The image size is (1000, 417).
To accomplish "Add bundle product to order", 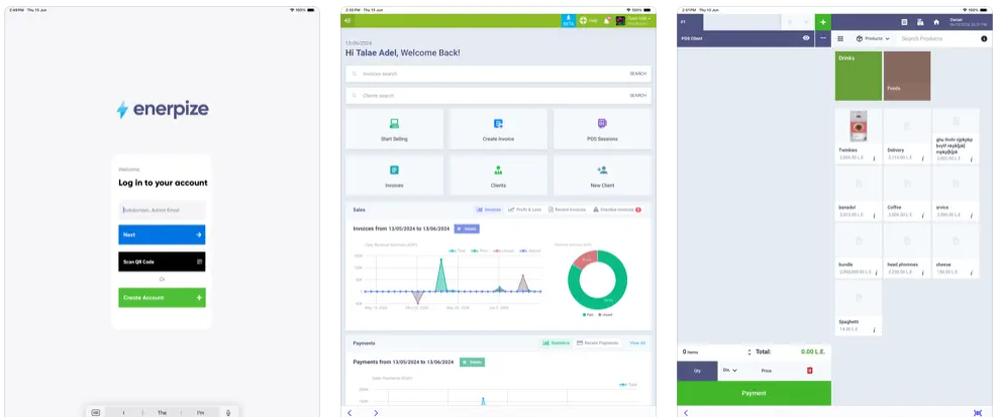I will (x=858, y=251).
